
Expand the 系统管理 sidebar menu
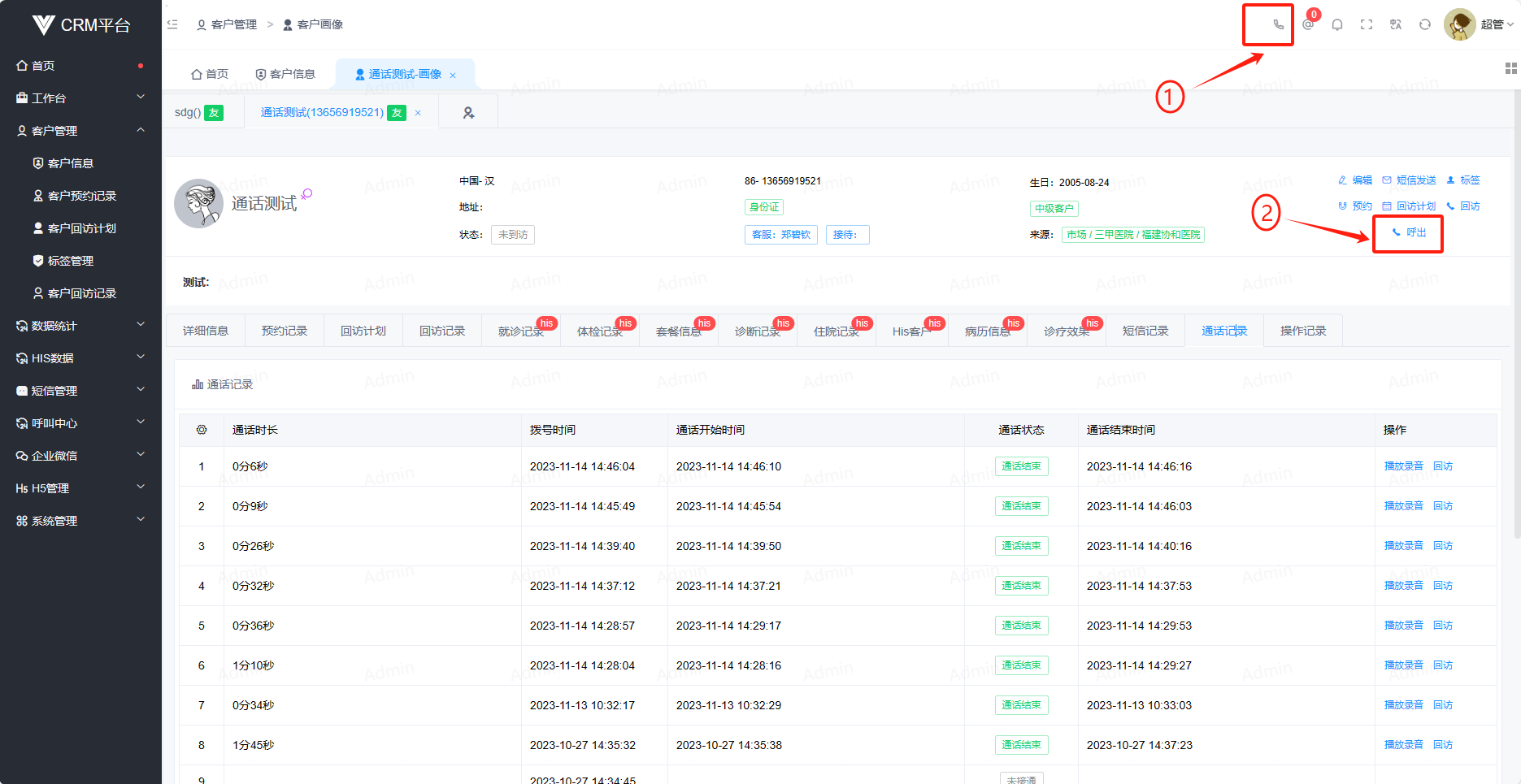pyautogui.click(x=80, y=520)
